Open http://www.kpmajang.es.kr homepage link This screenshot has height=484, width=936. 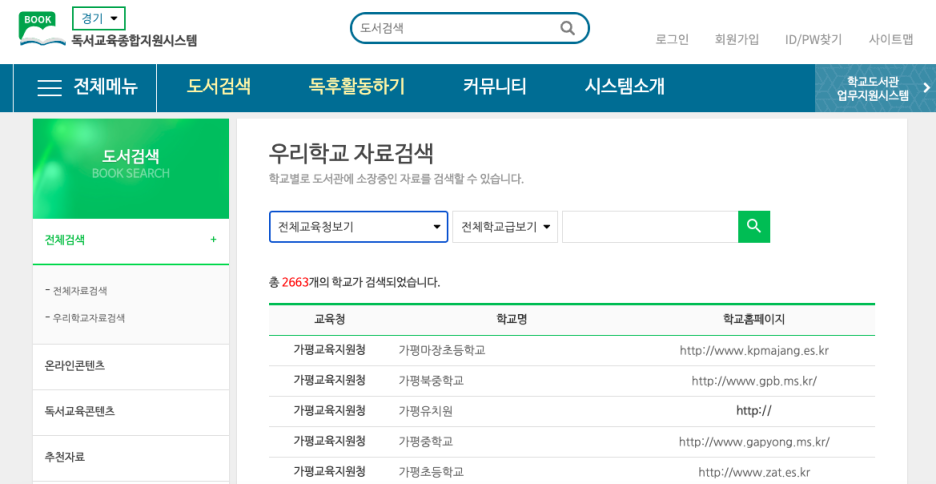coord(754,350)
